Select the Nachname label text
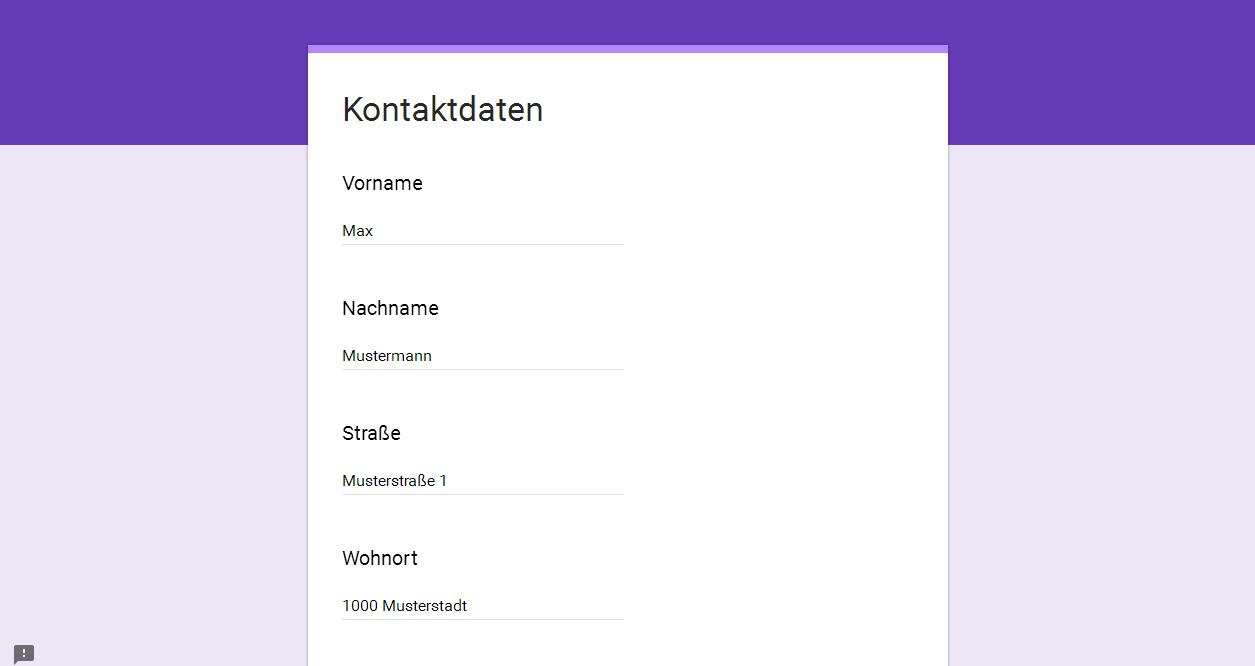Viewport: 1255px width, 666px height. [390, 308]
